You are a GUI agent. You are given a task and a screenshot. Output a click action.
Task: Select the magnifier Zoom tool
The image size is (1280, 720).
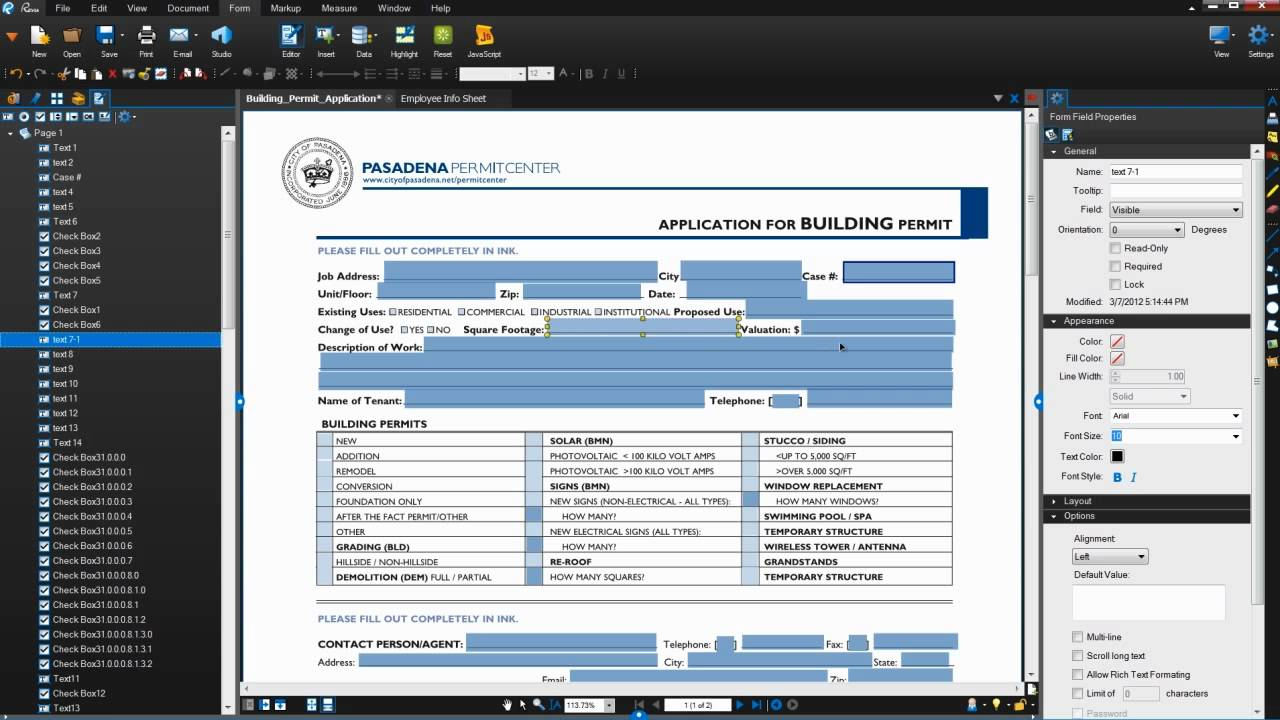[538, 705]
